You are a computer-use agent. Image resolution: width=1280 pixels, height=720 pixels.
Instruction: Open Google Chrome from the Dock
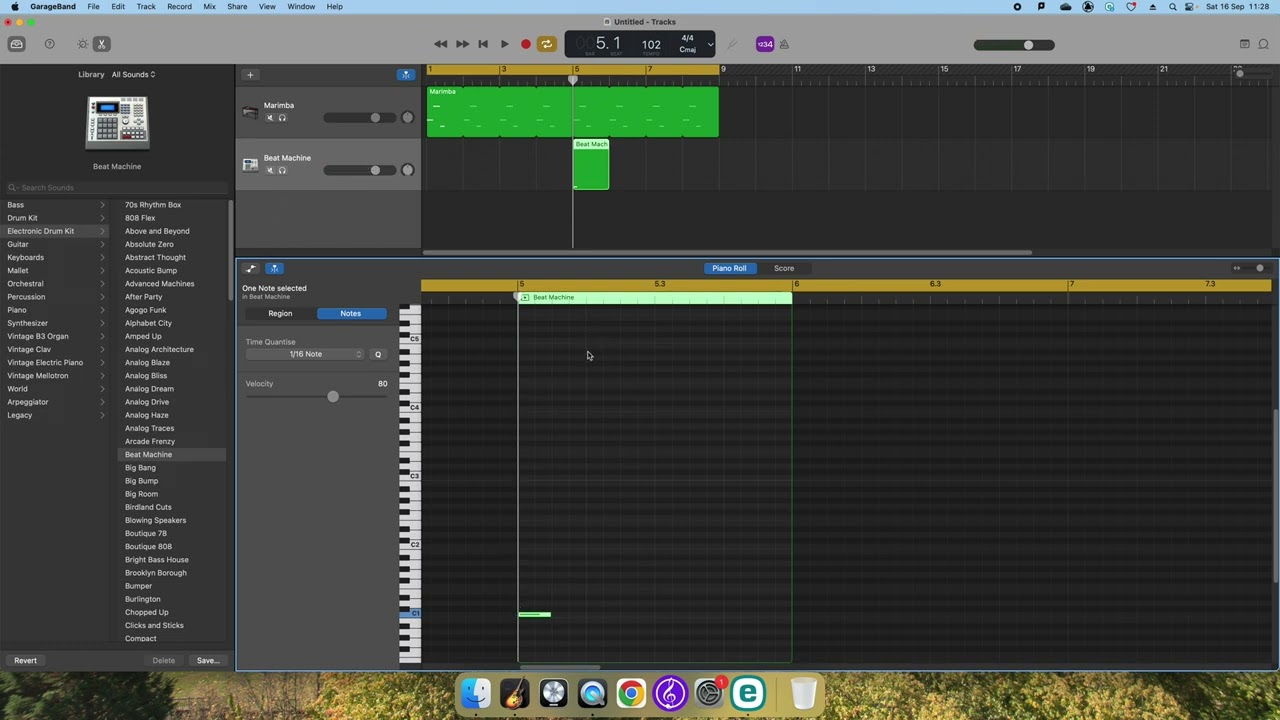(631, 693)
